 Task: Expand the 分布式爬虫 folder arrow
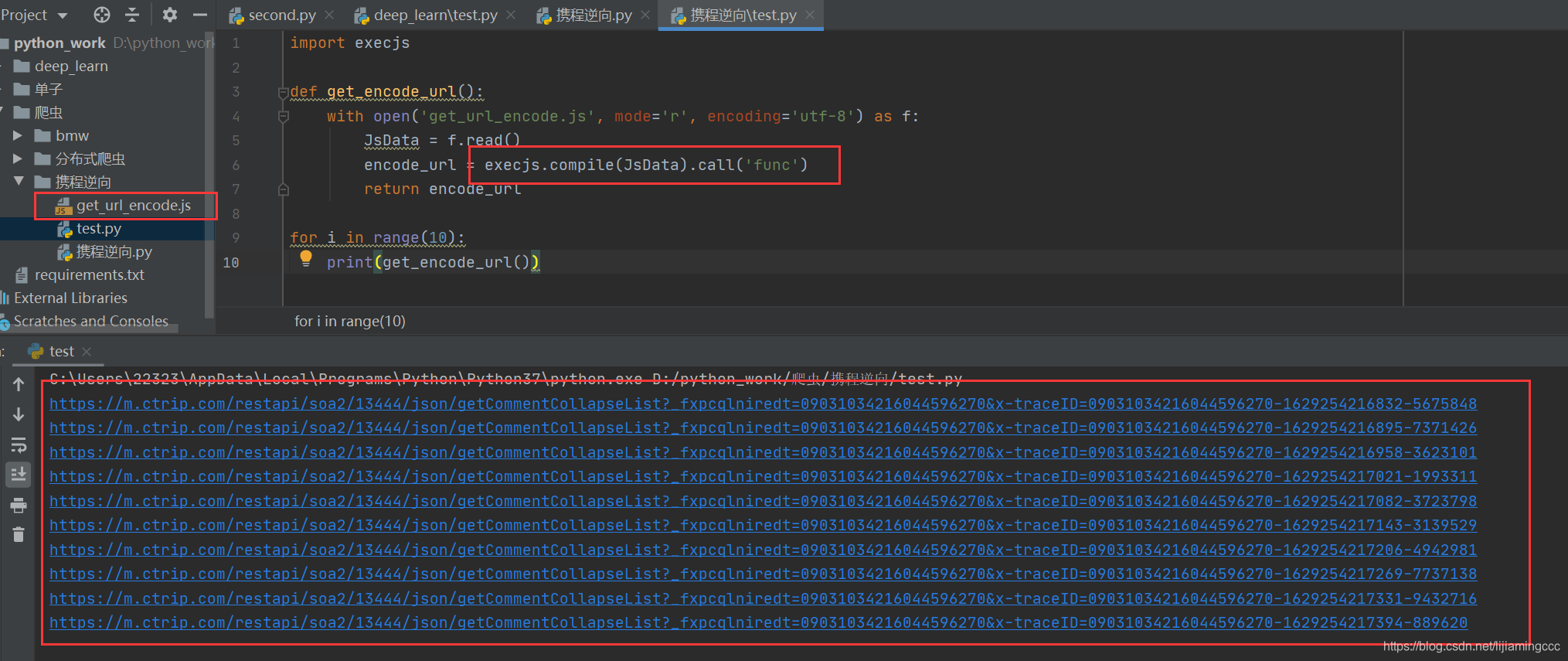click(x=18, y=158)
